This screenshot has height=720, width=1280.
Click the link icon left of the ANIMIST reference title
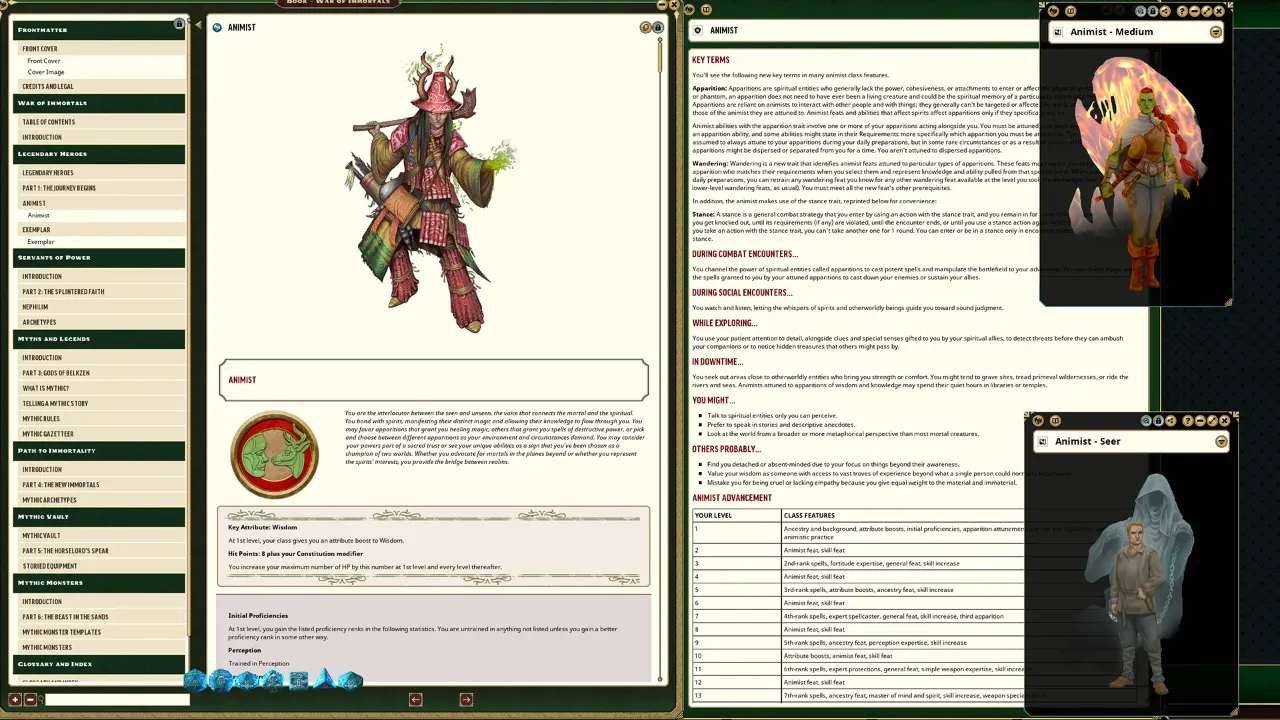coord(699,30)
